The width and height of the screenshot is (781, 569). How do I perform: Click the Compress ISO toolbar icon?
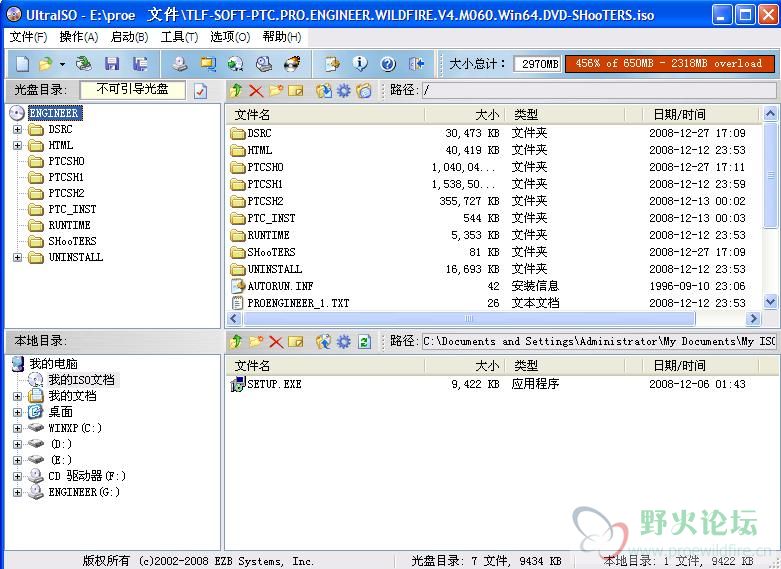208,64
